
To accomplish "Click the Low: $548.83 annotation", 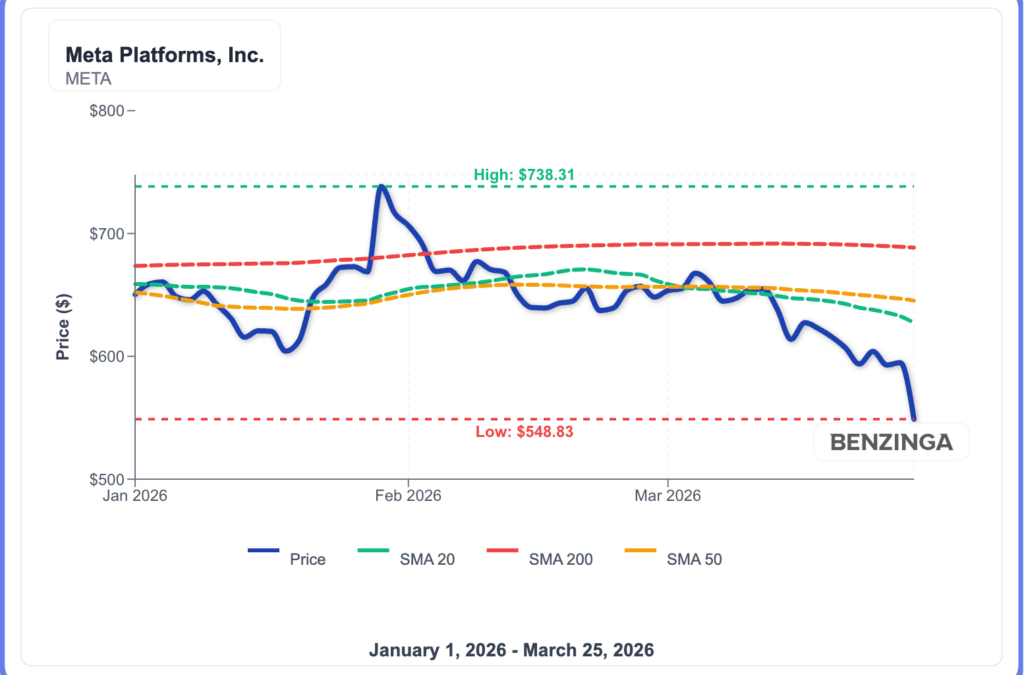I will [x=524, y=432].
